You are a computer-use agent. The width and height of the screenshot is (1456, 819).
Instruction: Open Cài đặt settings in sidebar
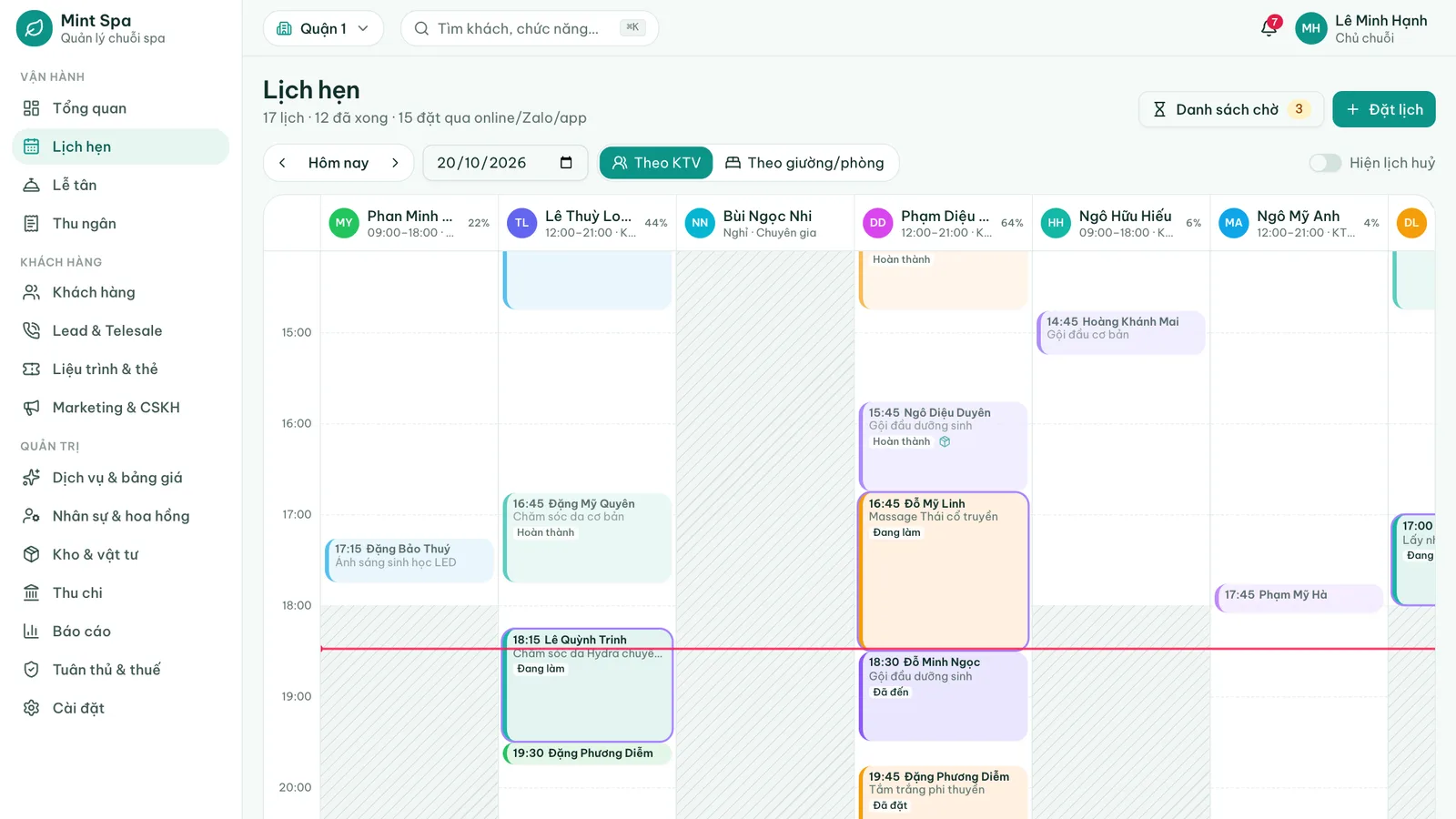(x=120, y=707)
